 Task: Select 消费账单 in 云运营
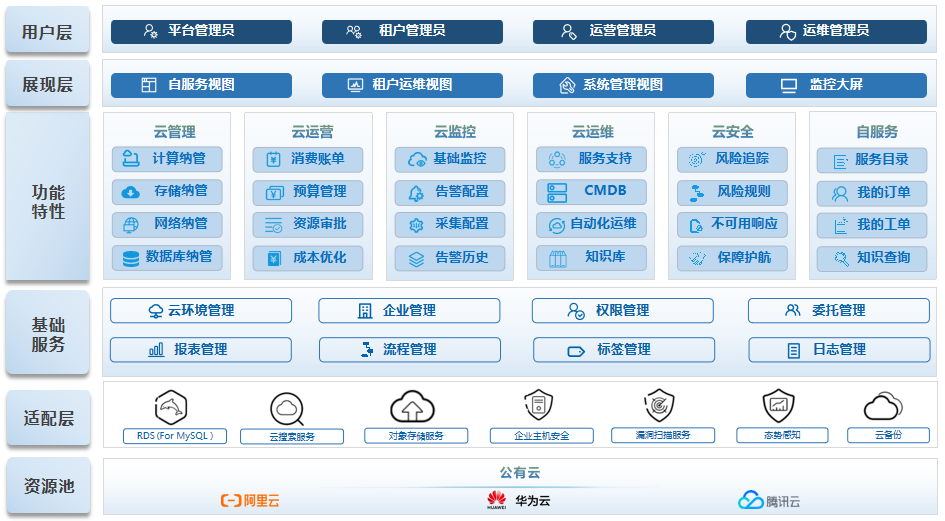coord(307,159)
